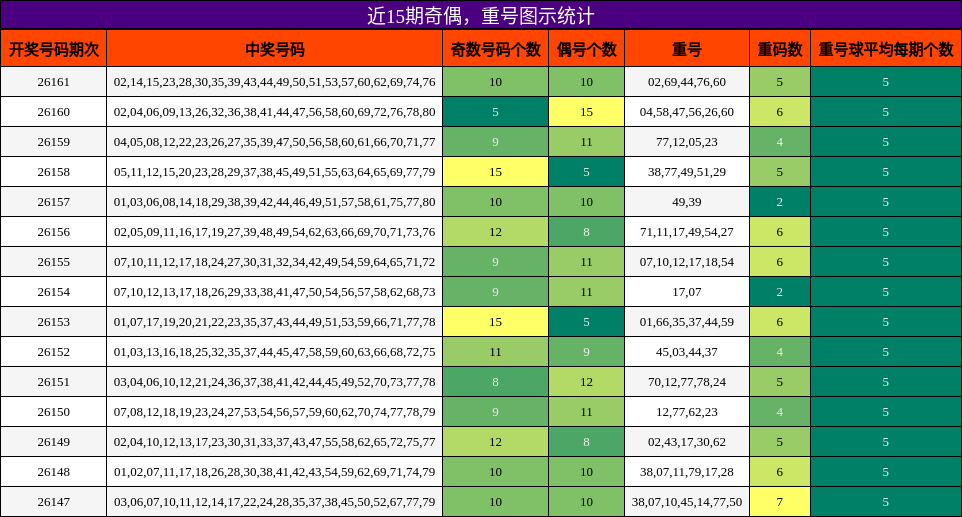This screenshot has width=962, height=517.
Task: Click repeat numbers 77,12,05,23
Action: [687, 142]
